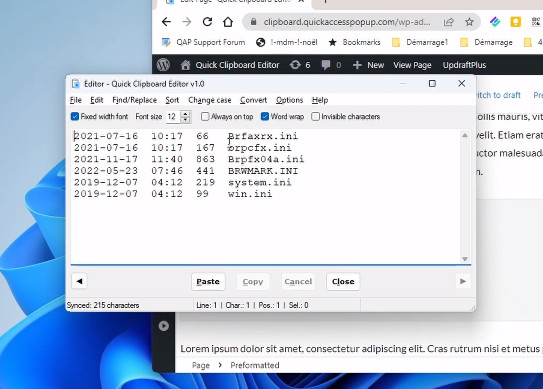Click the Close button in editor

pyautogui.click(x=343, y=282)
